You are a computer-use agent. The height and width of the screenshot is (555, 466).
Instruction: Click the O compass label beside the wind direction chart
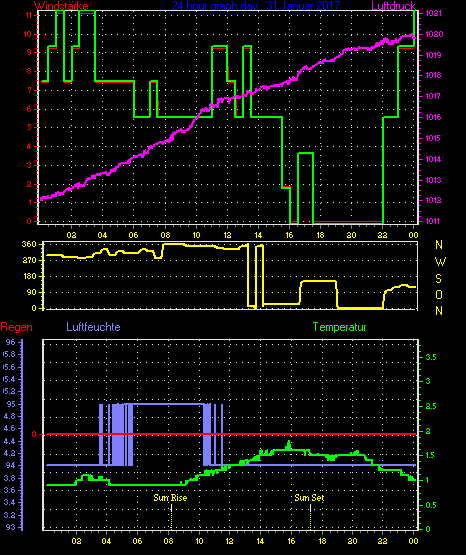click(439, 294)
